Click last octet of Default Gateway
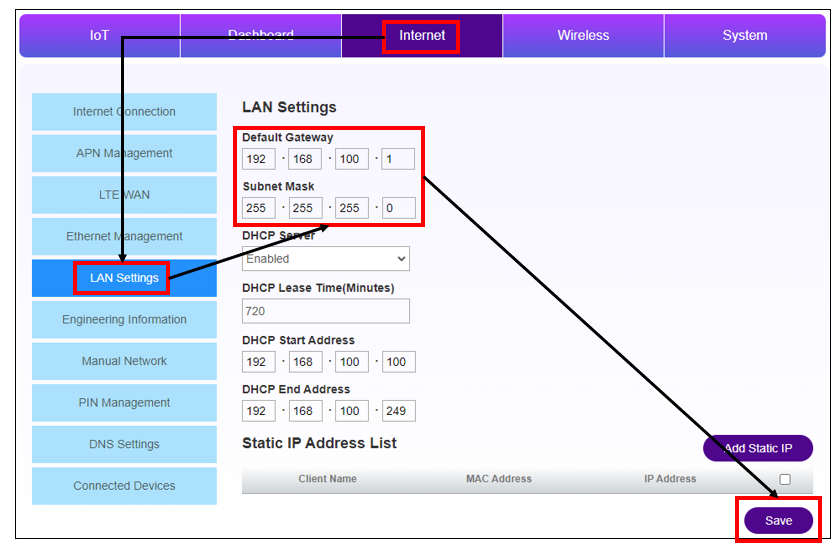Image resolution: width=838 pixels, height=549 pixels. point(397,159)
